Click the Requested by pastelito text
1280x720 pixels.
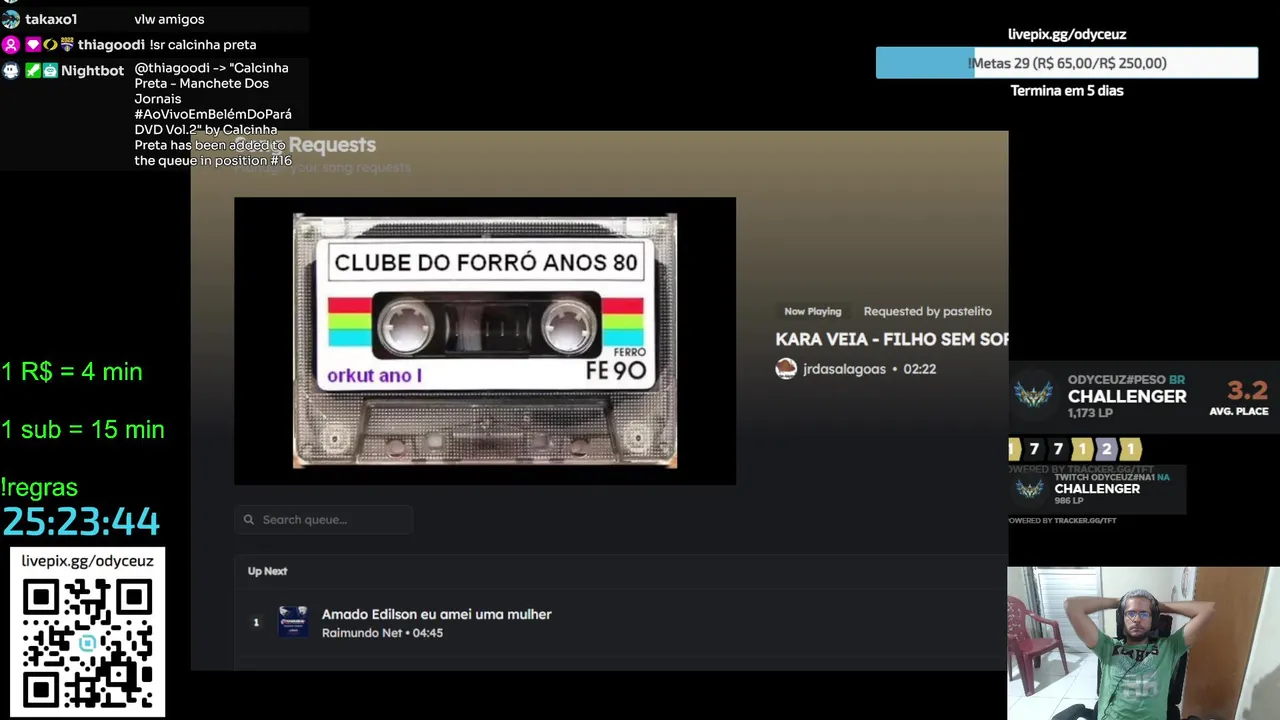928,311
